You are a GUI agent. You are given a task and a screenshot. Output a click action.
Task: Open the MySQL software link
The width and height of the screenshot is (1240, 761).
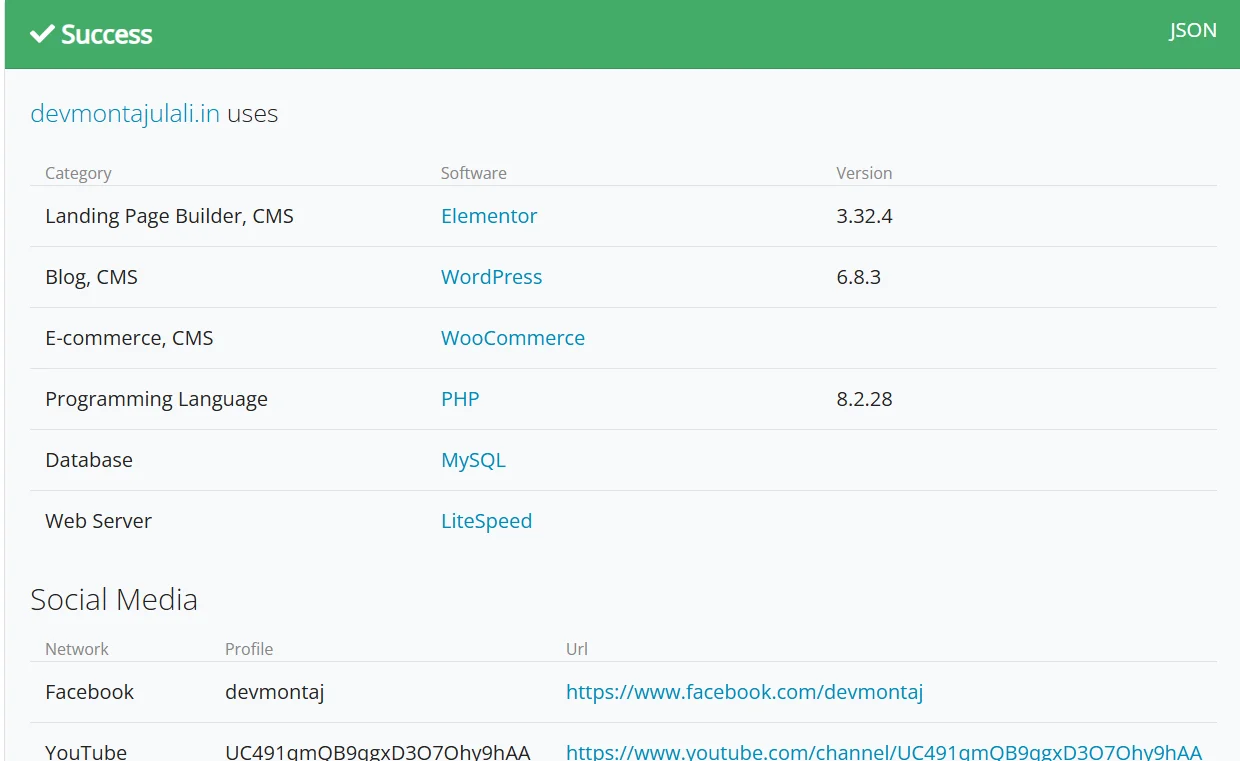473,460
